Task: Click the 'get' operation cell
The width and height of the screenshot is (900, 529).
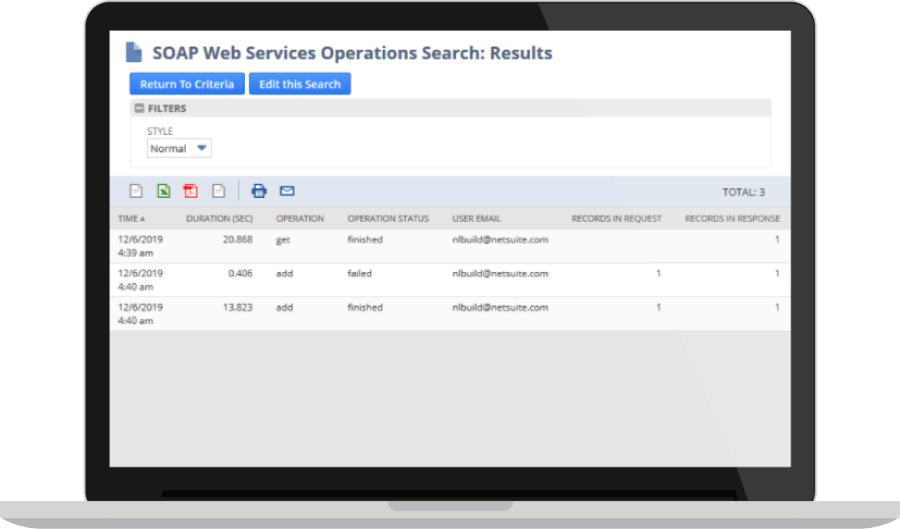Action: click(283, 240)
